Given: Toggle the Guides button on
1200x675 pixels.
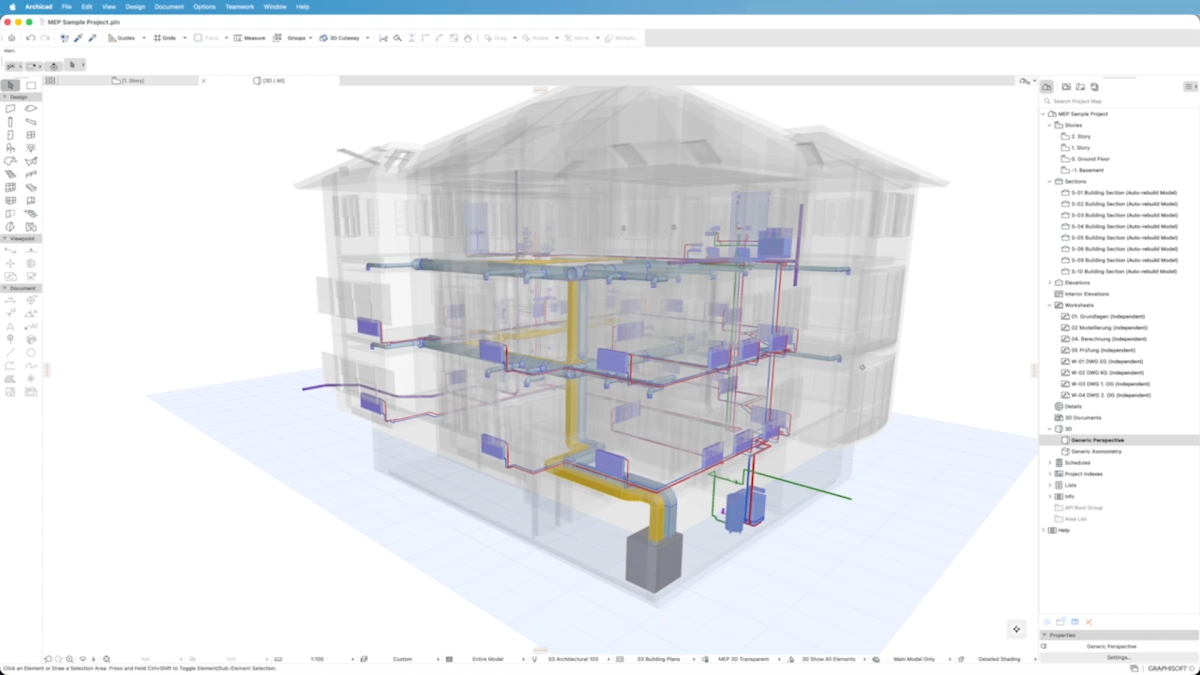Looking at the screenshot, I should pyautogui.click(x=122, y=38).
